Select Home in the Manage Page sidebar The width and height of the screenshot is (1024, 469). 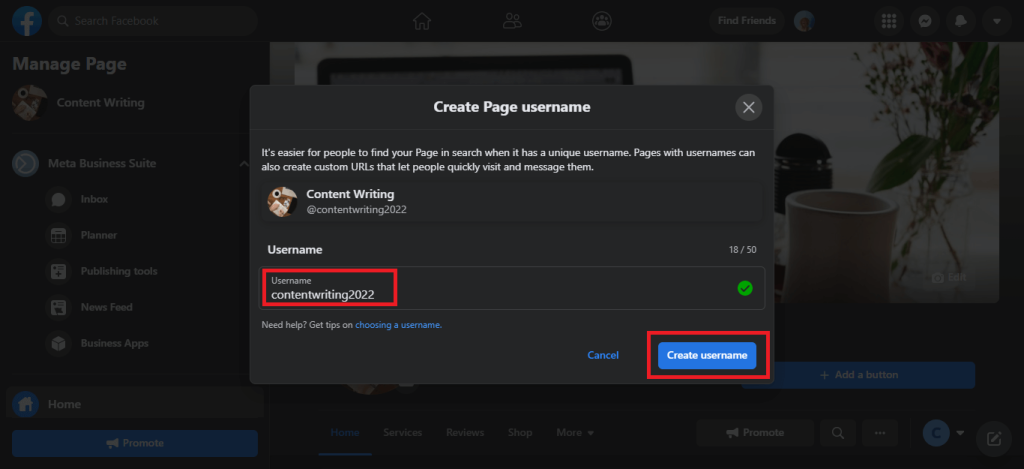pos(135,404)
